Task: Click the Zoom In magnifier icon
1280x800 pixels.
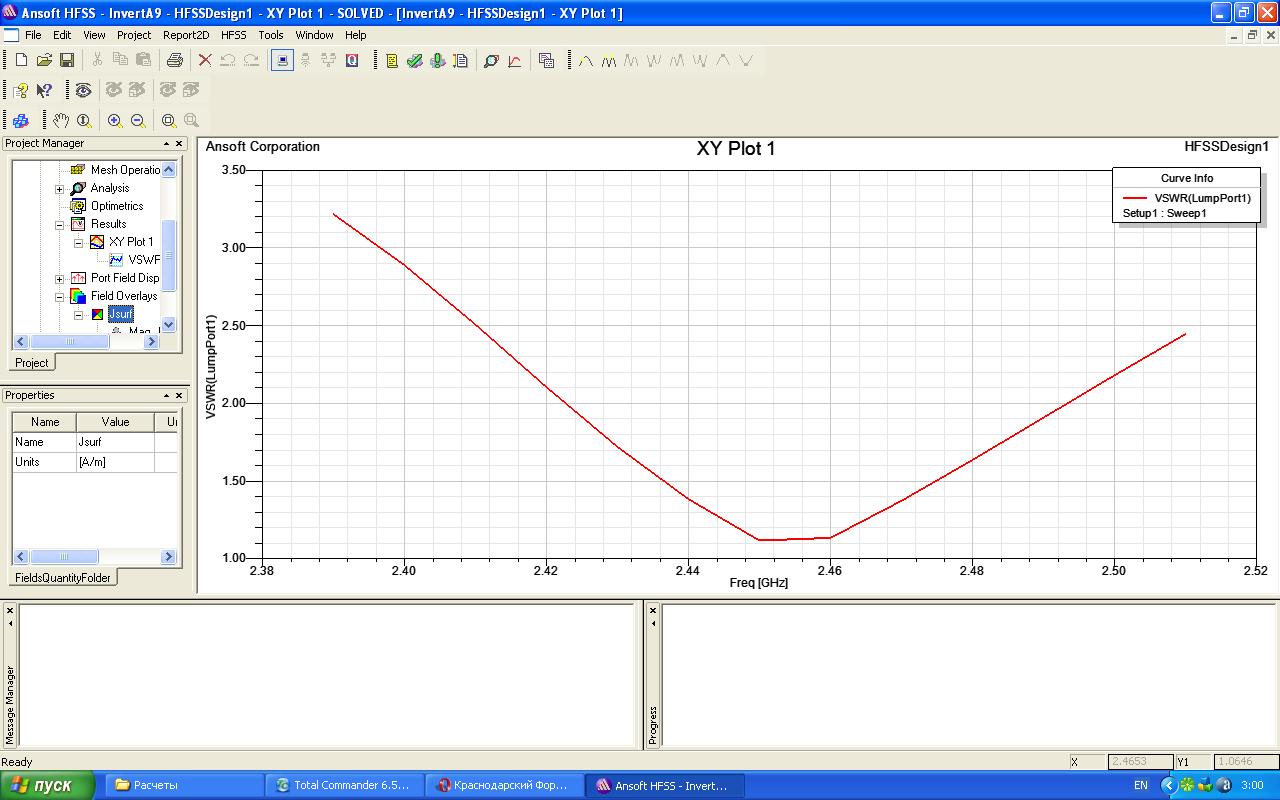Action: pos(115,121)
